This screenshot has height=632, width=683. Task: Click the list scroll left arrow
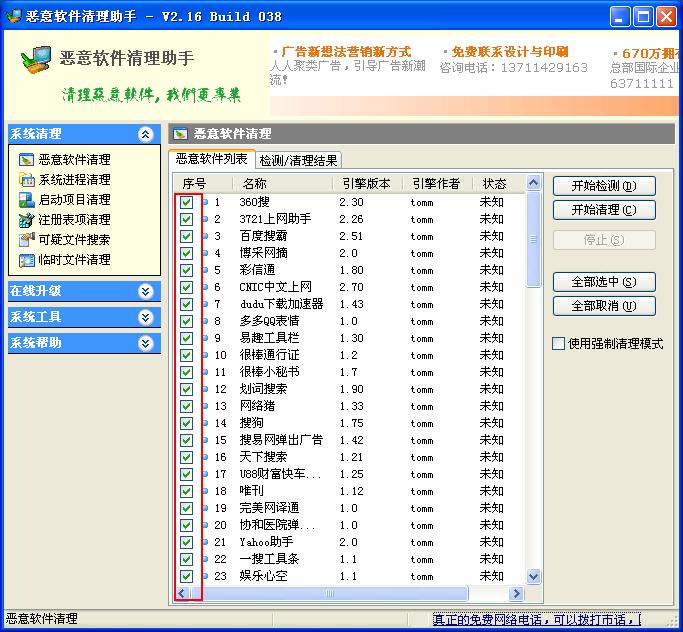point(182,593)
